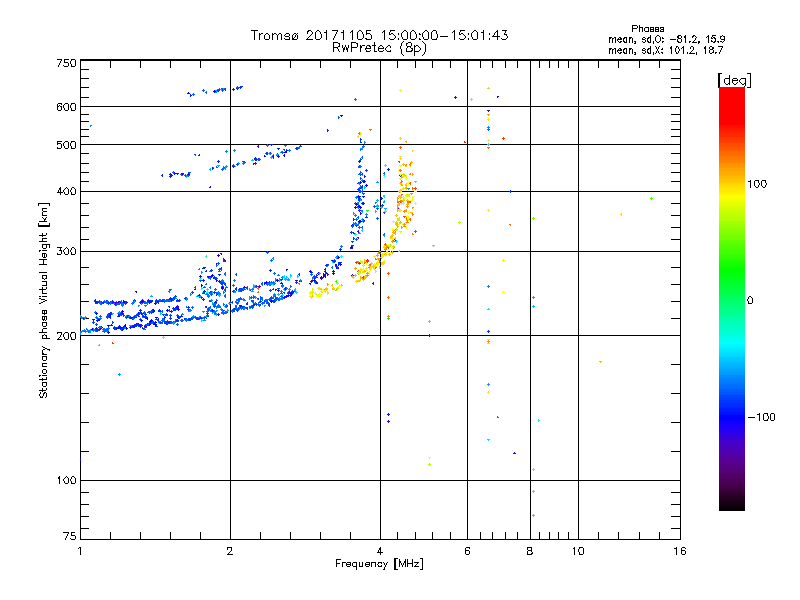Viewport: 800px width, 600px height.
Task: Click the colorbar tick label '100'
Action: coord(757,184)
